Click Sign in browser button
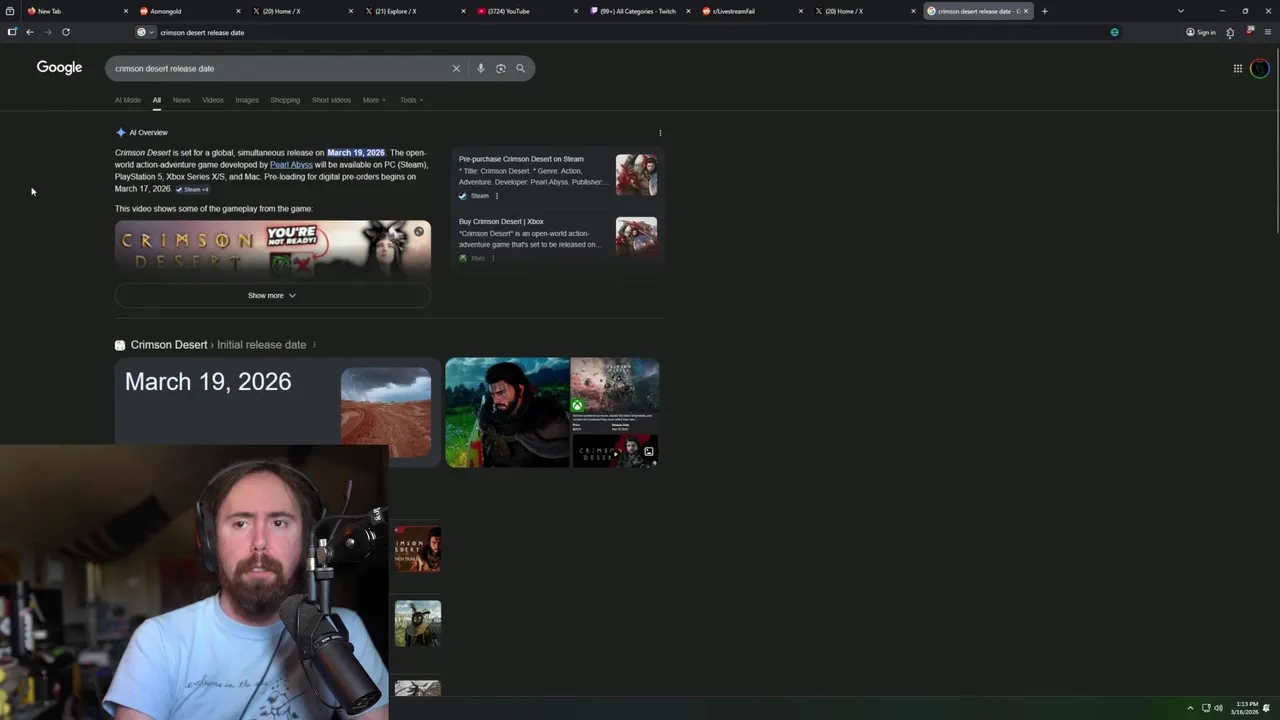The image size is (1280, 720). 1201,32
